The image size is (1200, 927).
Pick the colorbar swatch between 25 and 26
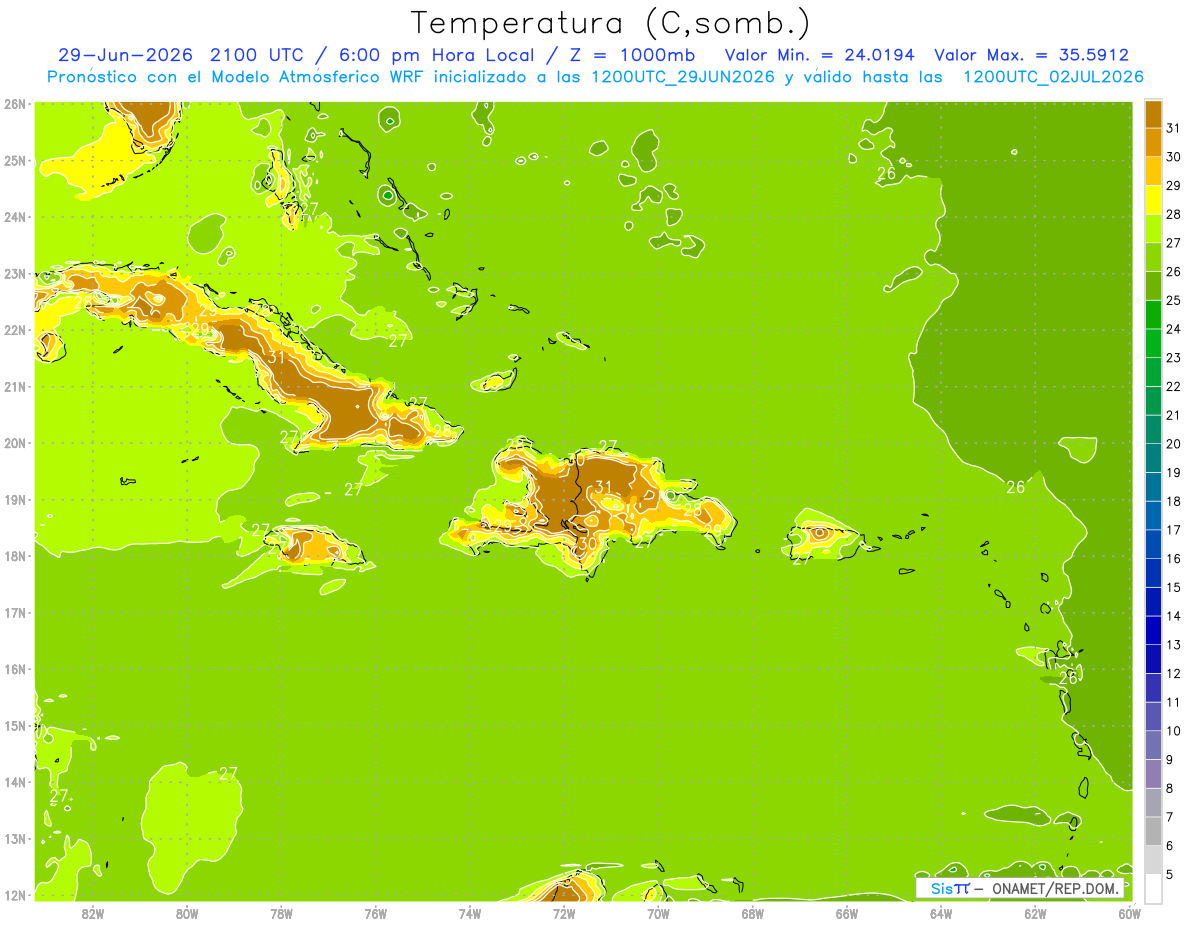click(1153, 286)
